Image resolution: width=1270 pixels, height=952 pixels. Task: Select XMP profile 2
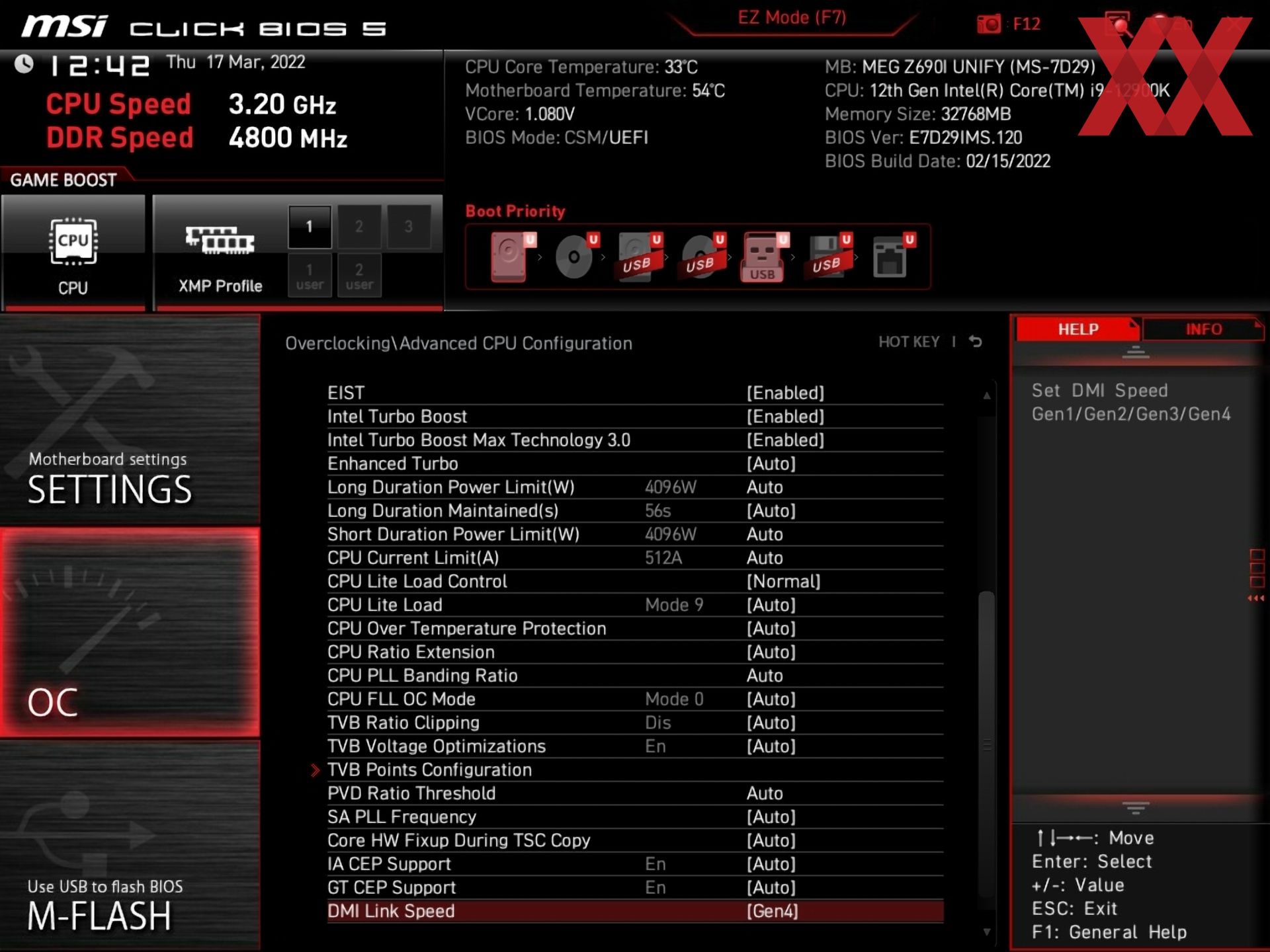[x=359, y=227]
